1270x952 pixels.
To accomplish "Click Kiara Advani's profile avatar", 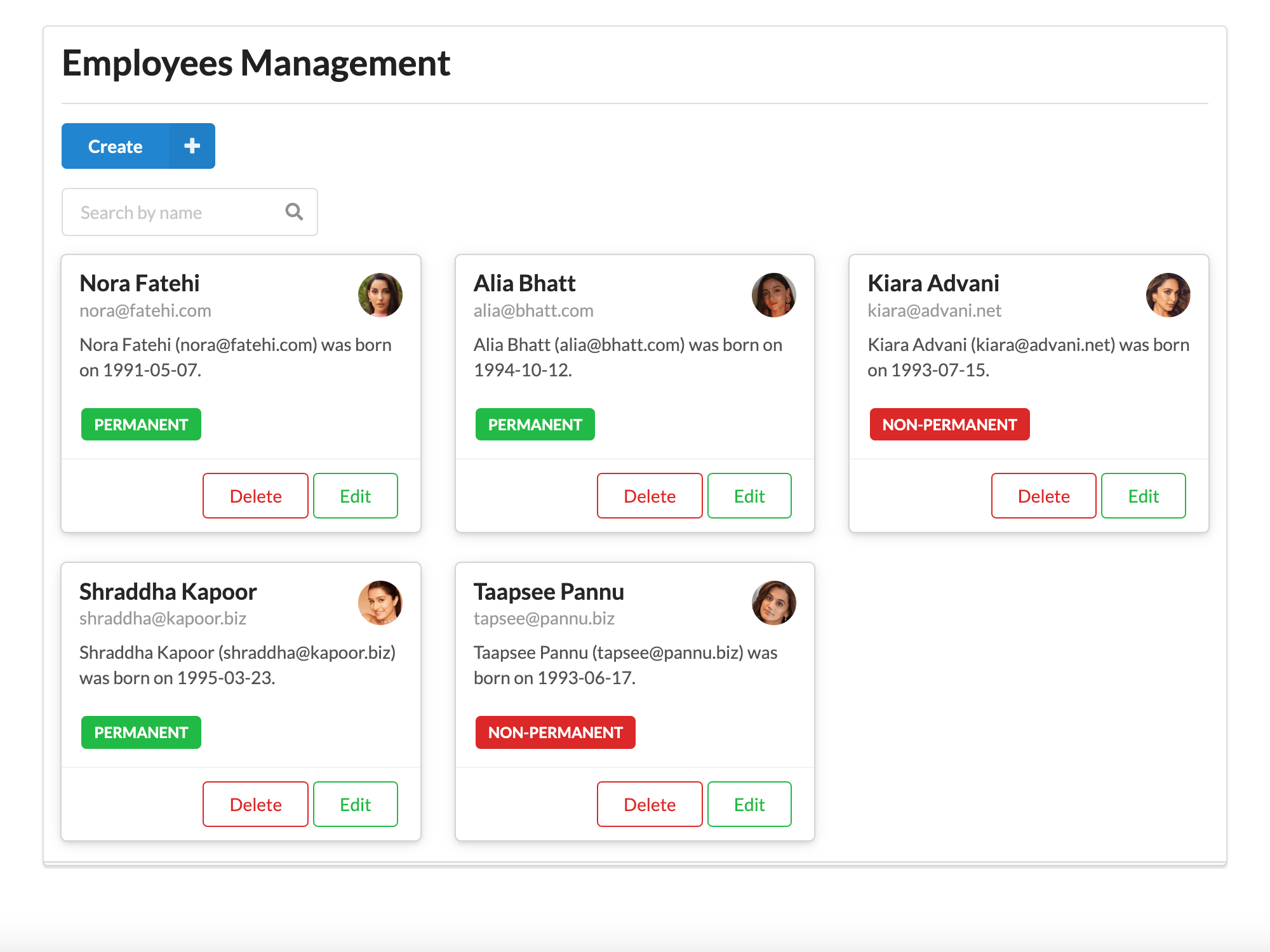I will 1168,294.
